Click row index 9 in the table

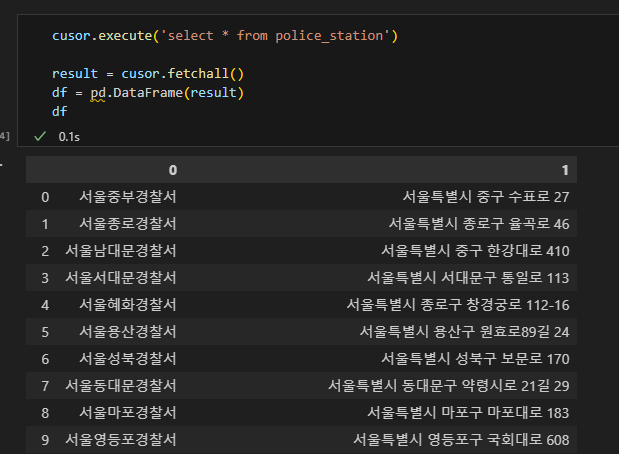(x=45, y=440)
